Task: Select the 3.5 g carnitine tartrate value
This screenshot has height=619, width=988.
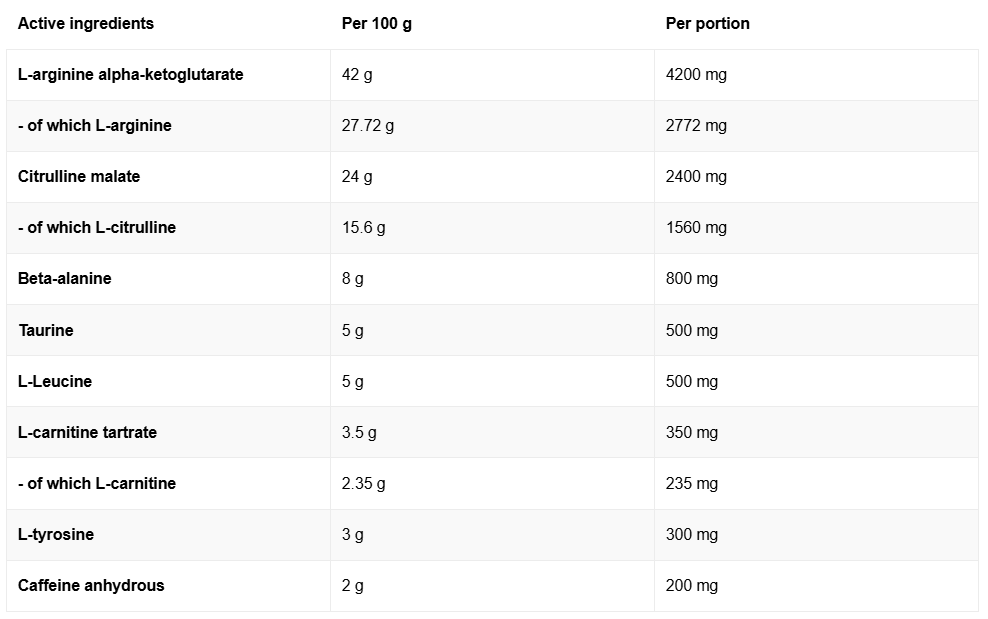Action: 359,432
